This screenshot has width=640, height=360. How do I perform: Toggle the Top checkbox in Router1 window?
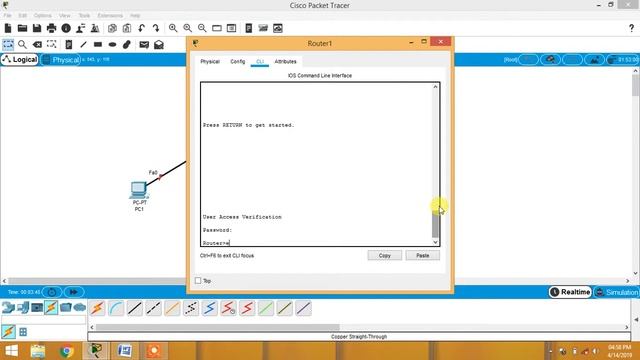click(x=198, y=280)
